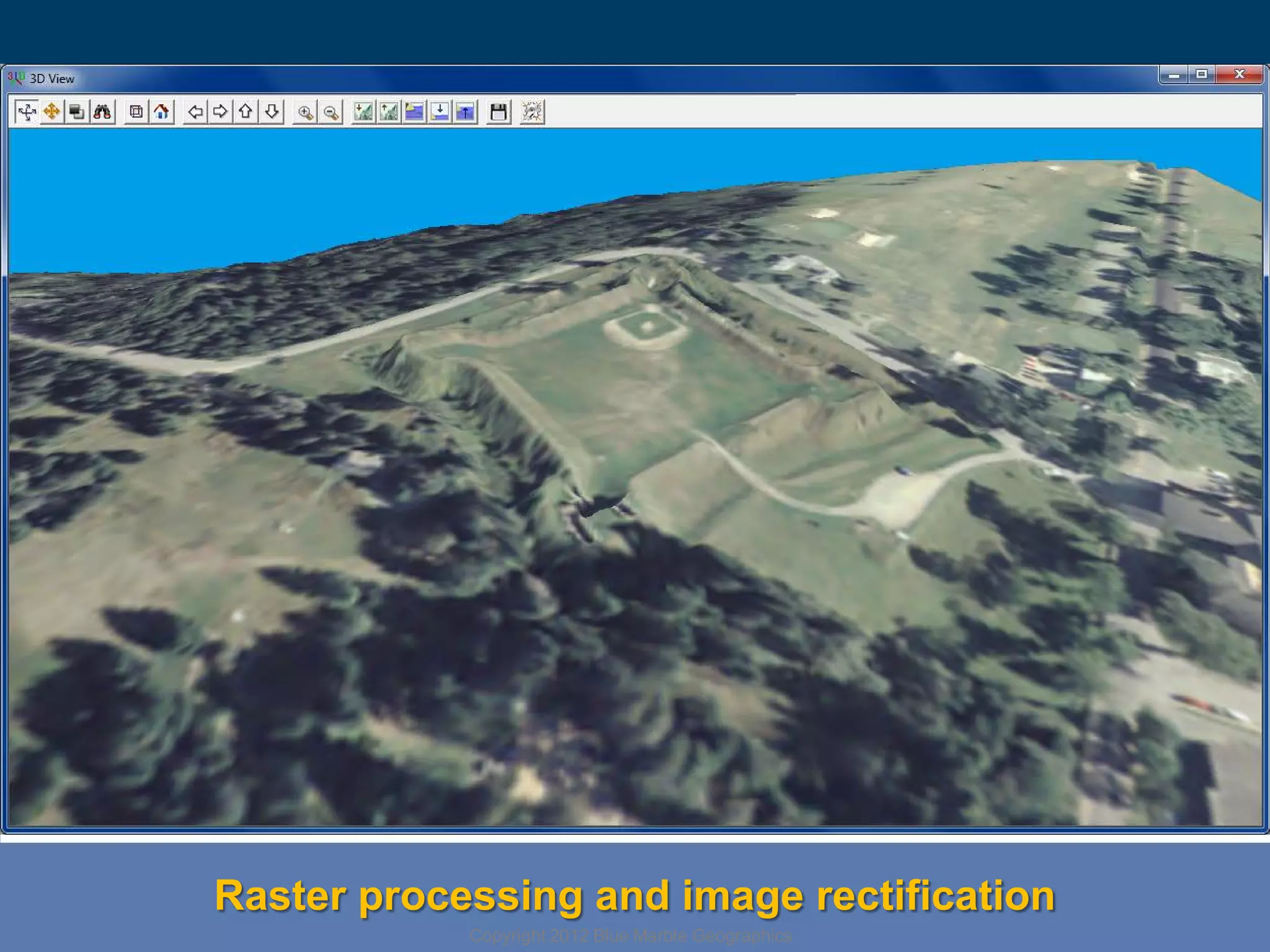The width and height of the screenshot is (1270, 952).
Task: Click the wireframe cube icon
Action: [136, 112]
